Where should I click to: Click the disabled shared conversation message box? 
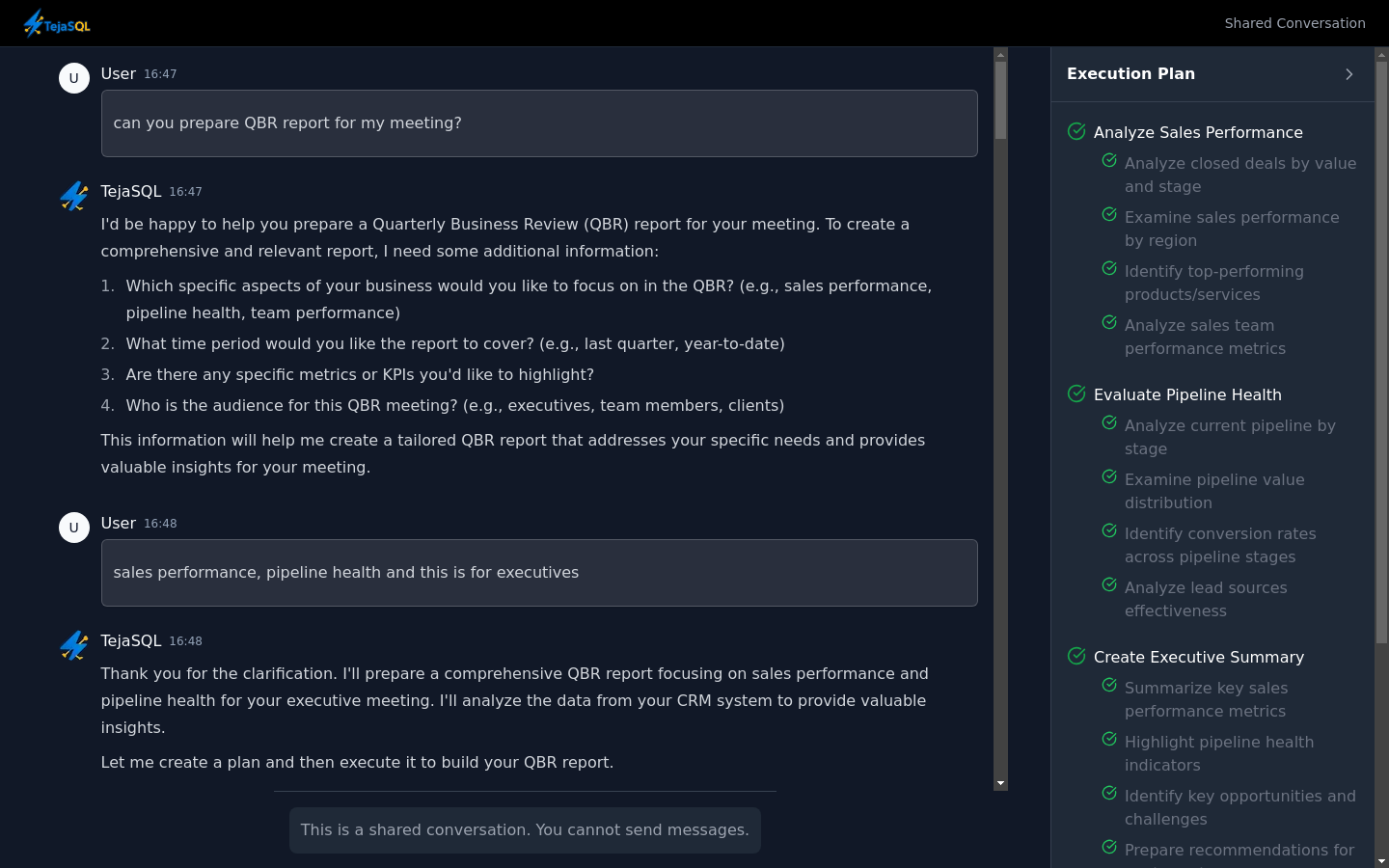(x=525, y=830)
